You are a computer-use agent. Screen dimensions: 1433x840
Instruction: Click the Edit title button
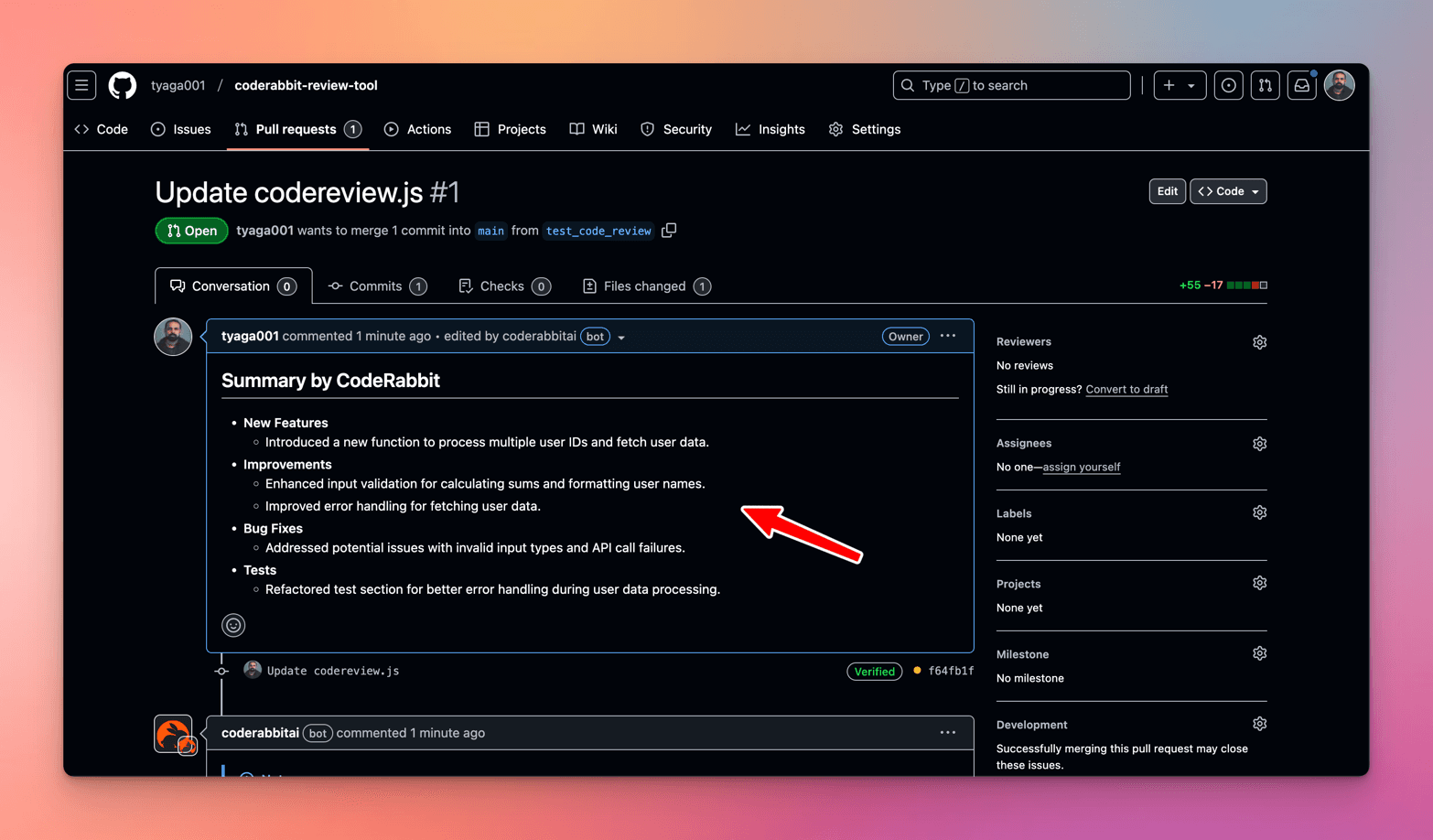click(x=1167, y=191)
